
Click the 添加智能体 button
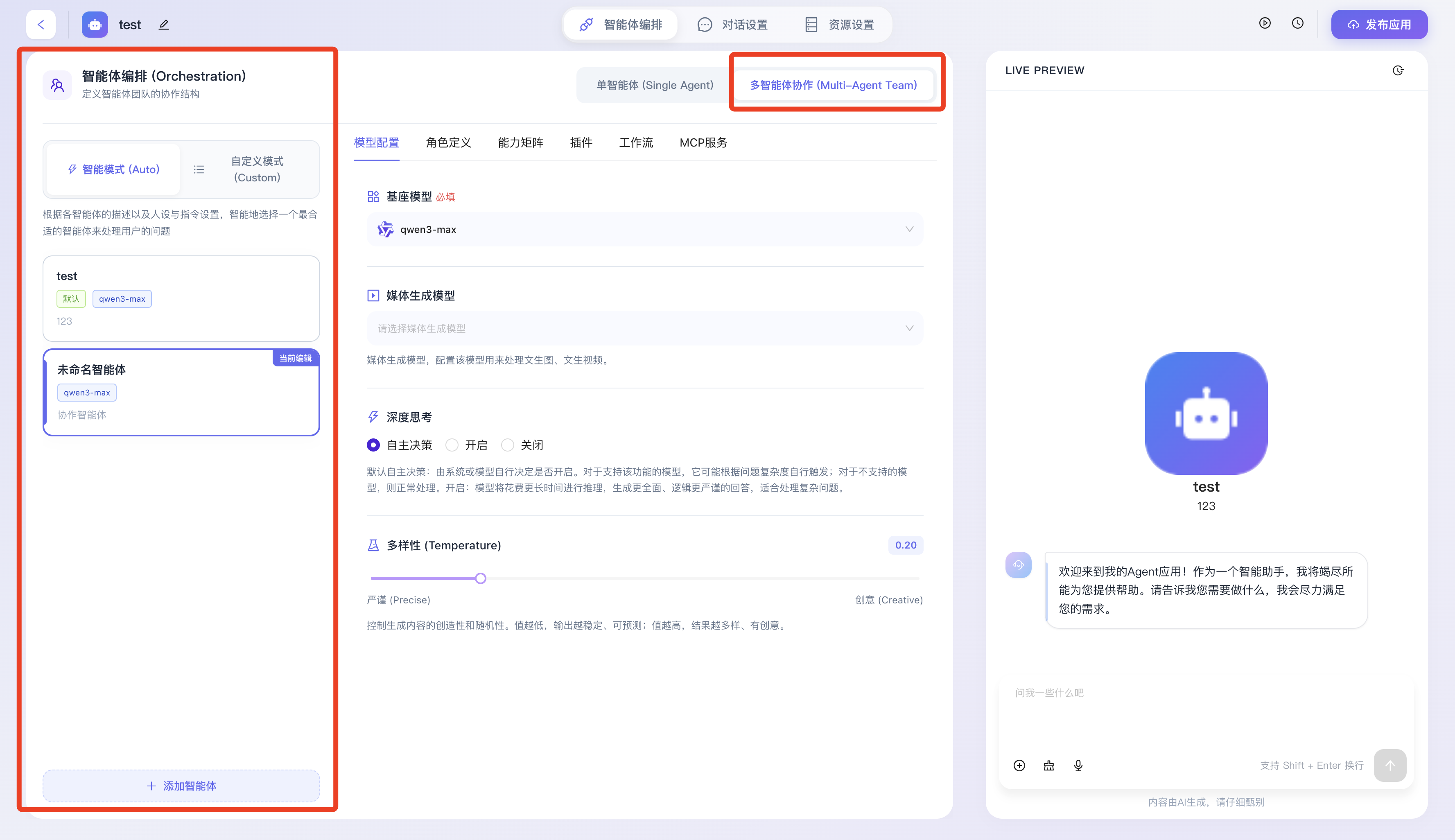click(x=181, y=786)
